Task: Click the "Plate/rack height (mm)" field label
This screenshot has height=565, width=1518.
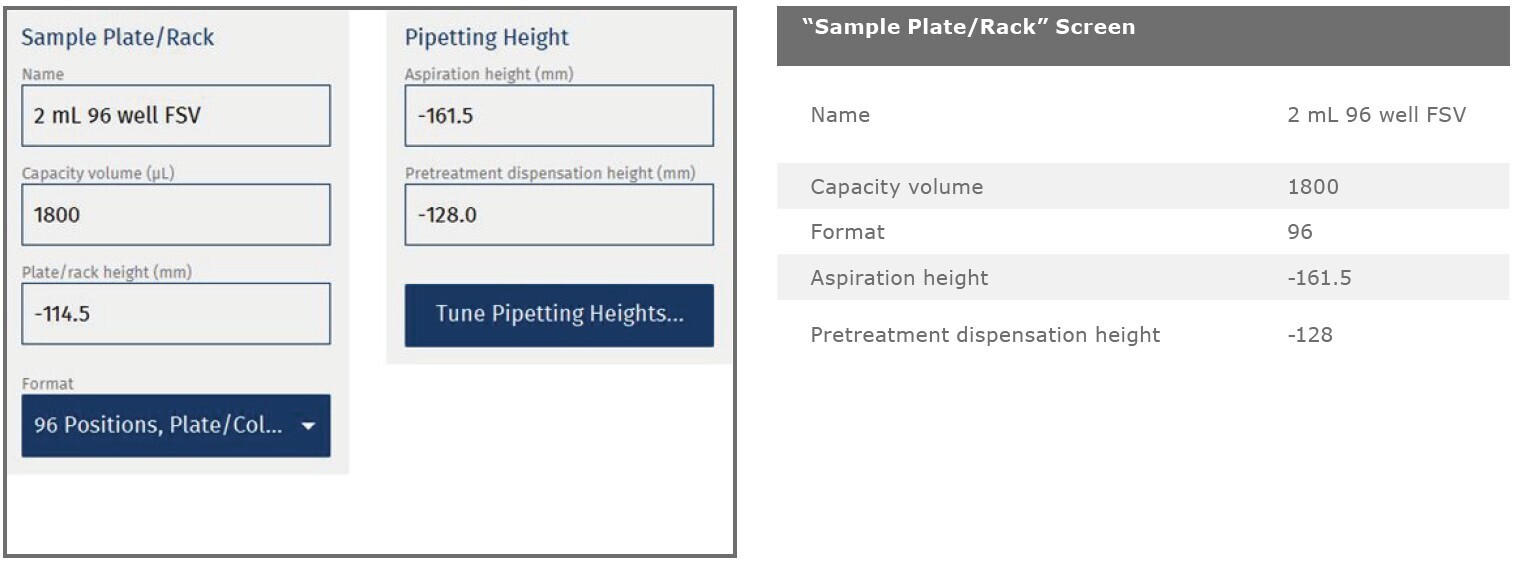Action: [x=107, y=272]
